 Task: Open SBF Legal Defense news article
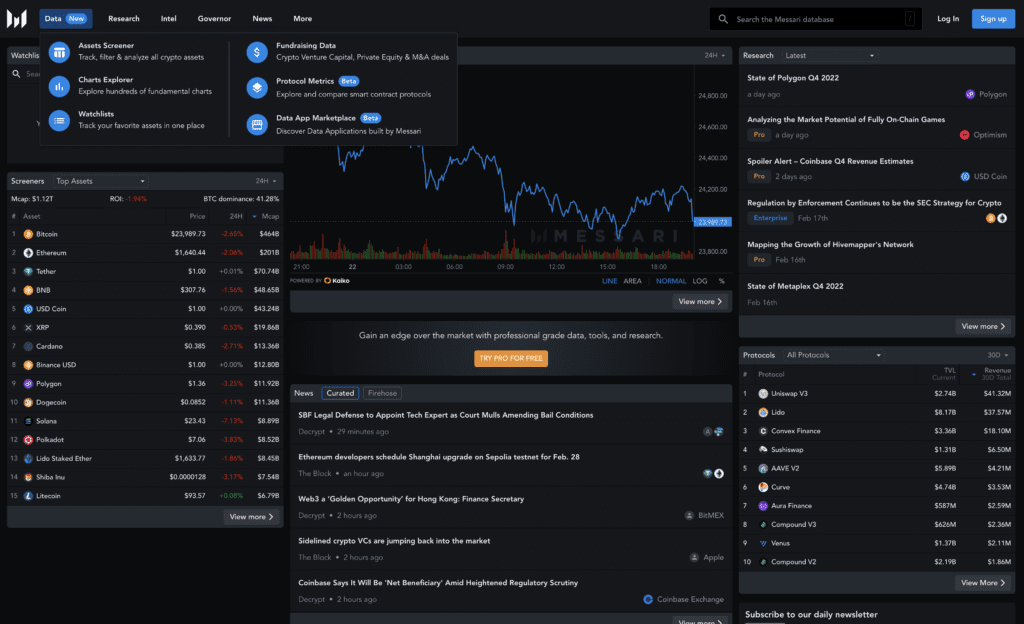[445, 415]
